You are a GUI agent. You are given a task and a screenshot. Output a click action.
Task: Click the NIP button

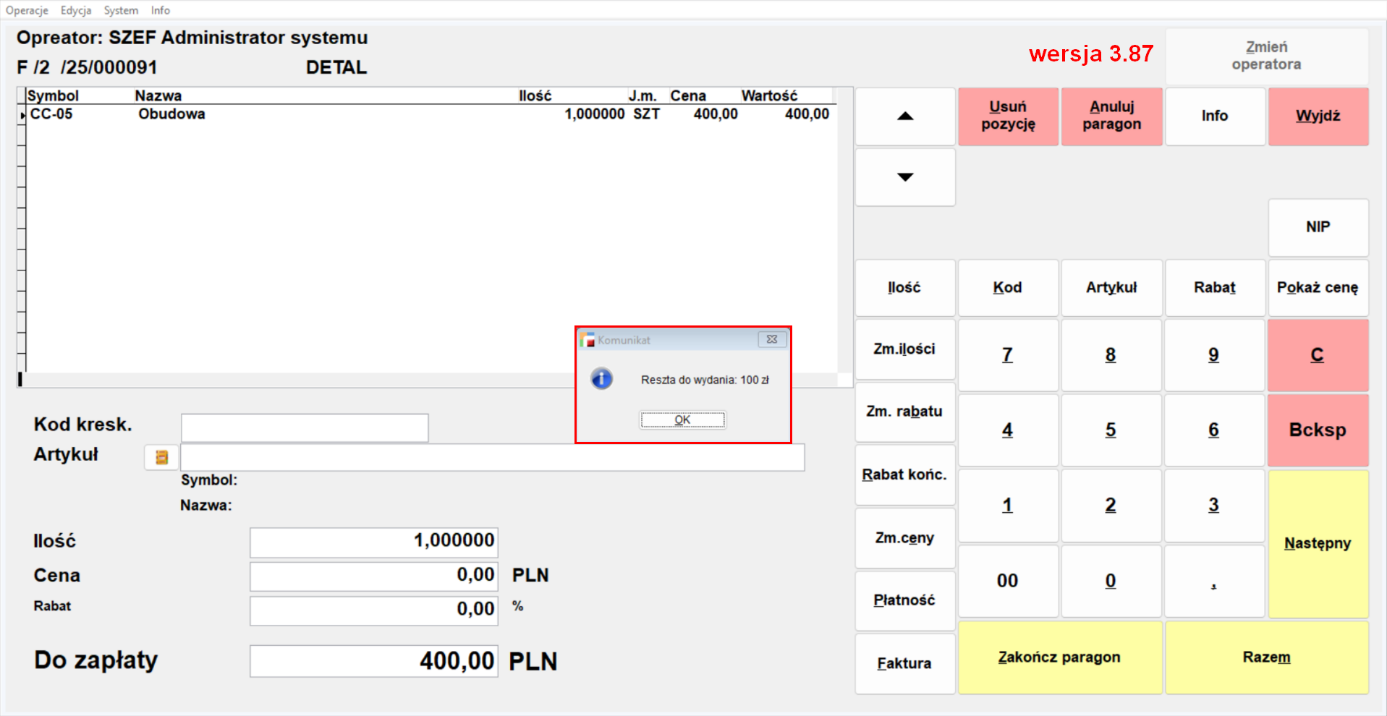pos(1318,227)
